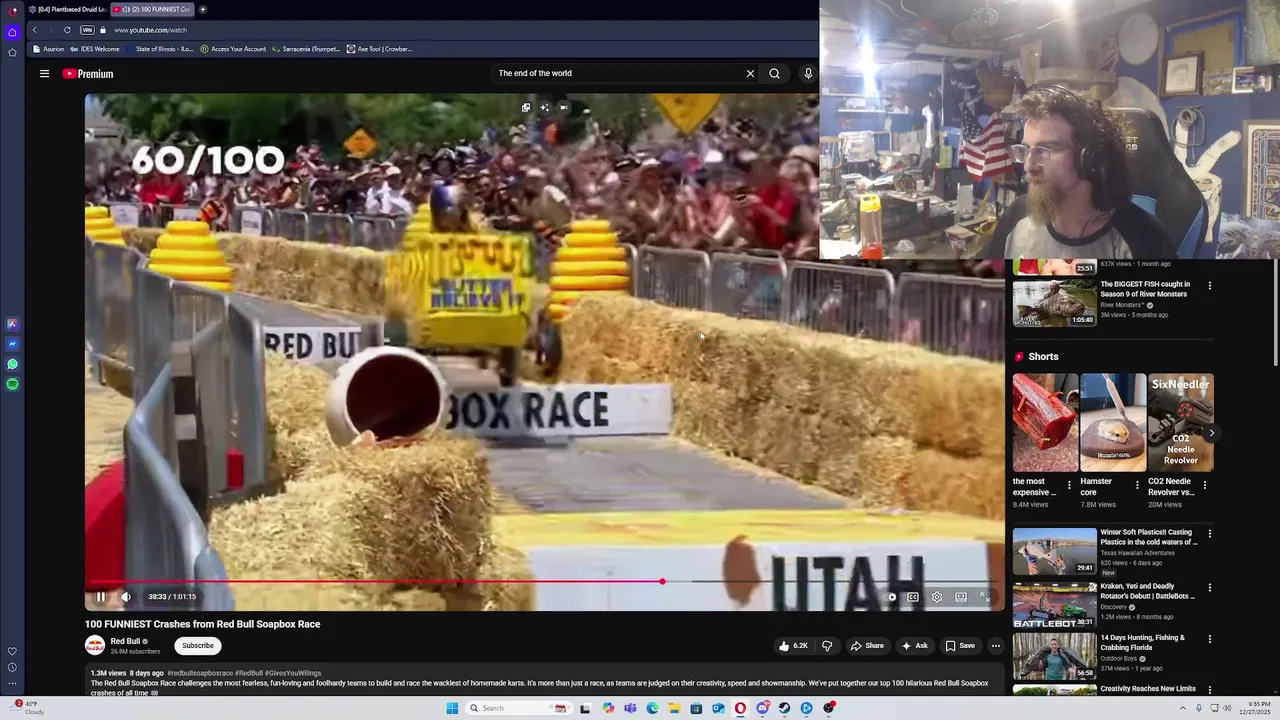Viewport: 1280px width, 720px height.
Task: Open options for Kraken, Yeti BattleBots video
Action: pos(1210,587)
